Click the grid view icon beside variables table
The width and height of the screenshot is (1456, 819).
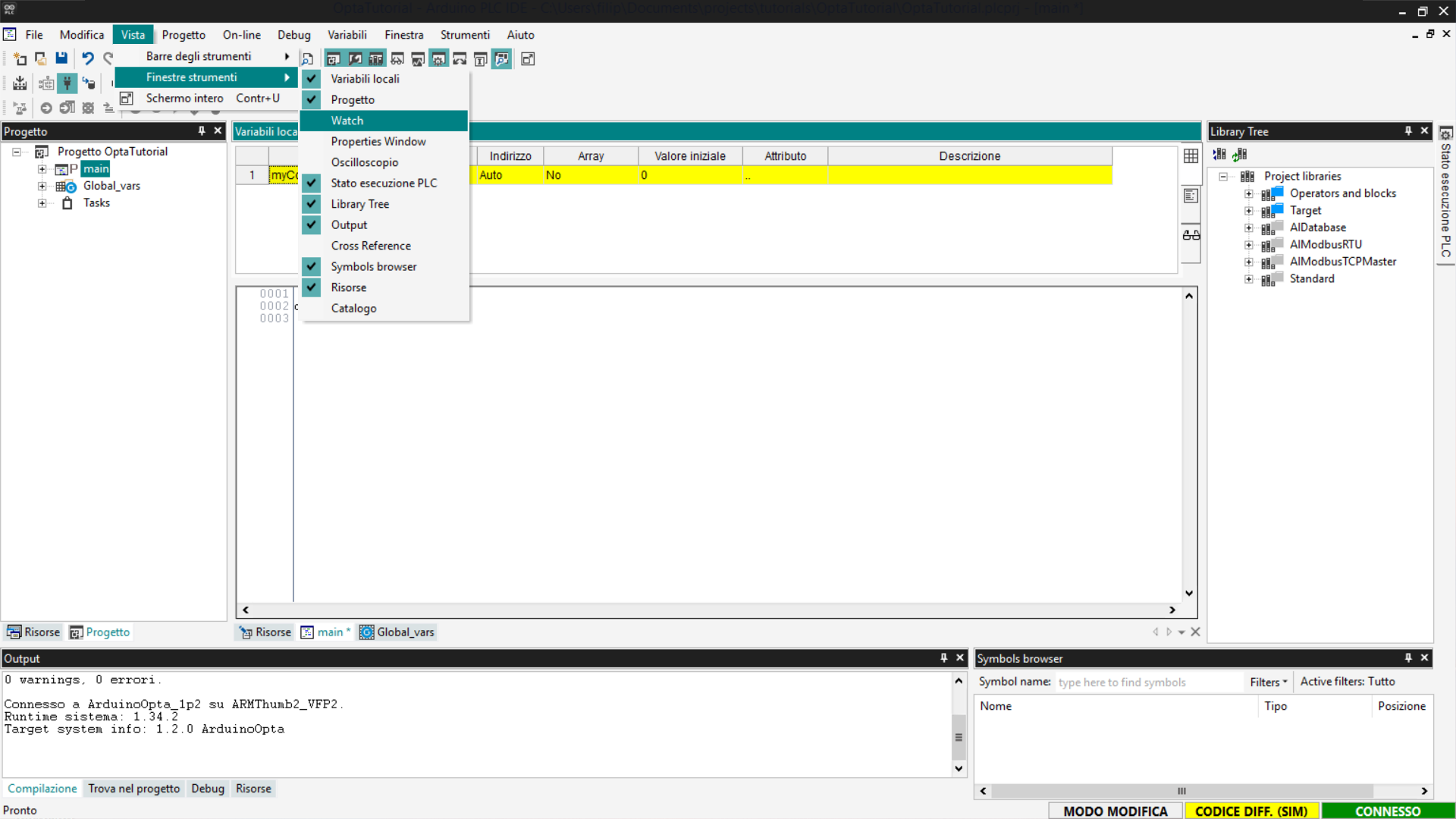(1191, 156)
